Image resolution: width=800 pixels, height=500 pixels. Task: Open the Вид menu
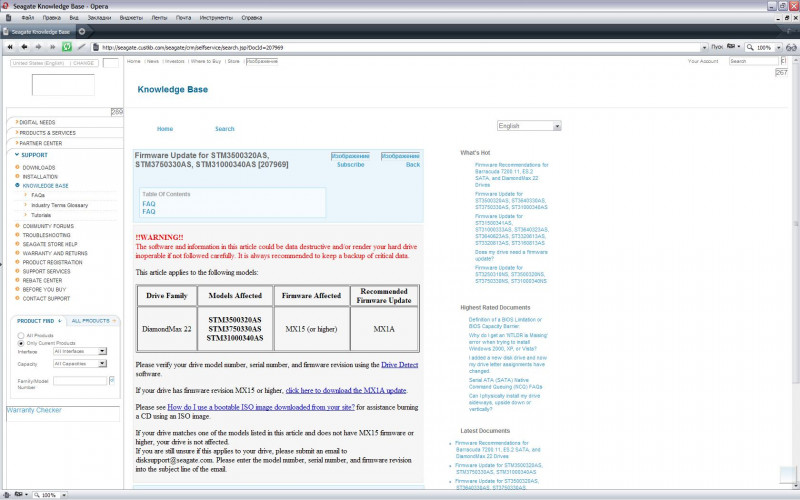coord(74,18)
